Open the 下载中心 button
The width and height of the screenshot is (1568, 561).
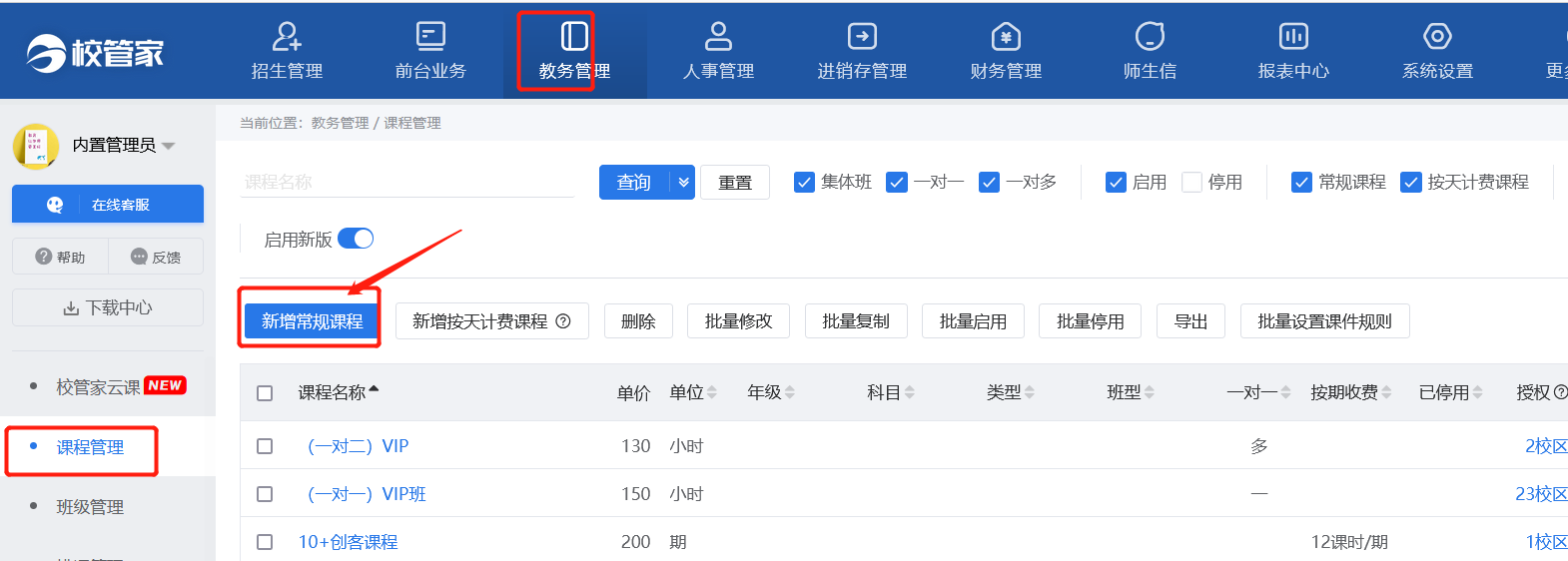tap(108, 307)
